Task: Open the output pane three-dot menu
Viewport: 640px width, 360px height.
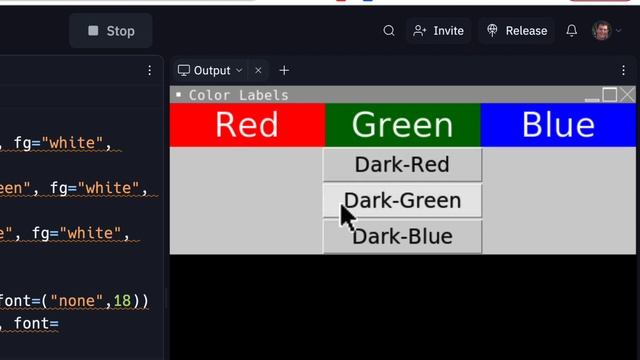Action: pos(623,71)
